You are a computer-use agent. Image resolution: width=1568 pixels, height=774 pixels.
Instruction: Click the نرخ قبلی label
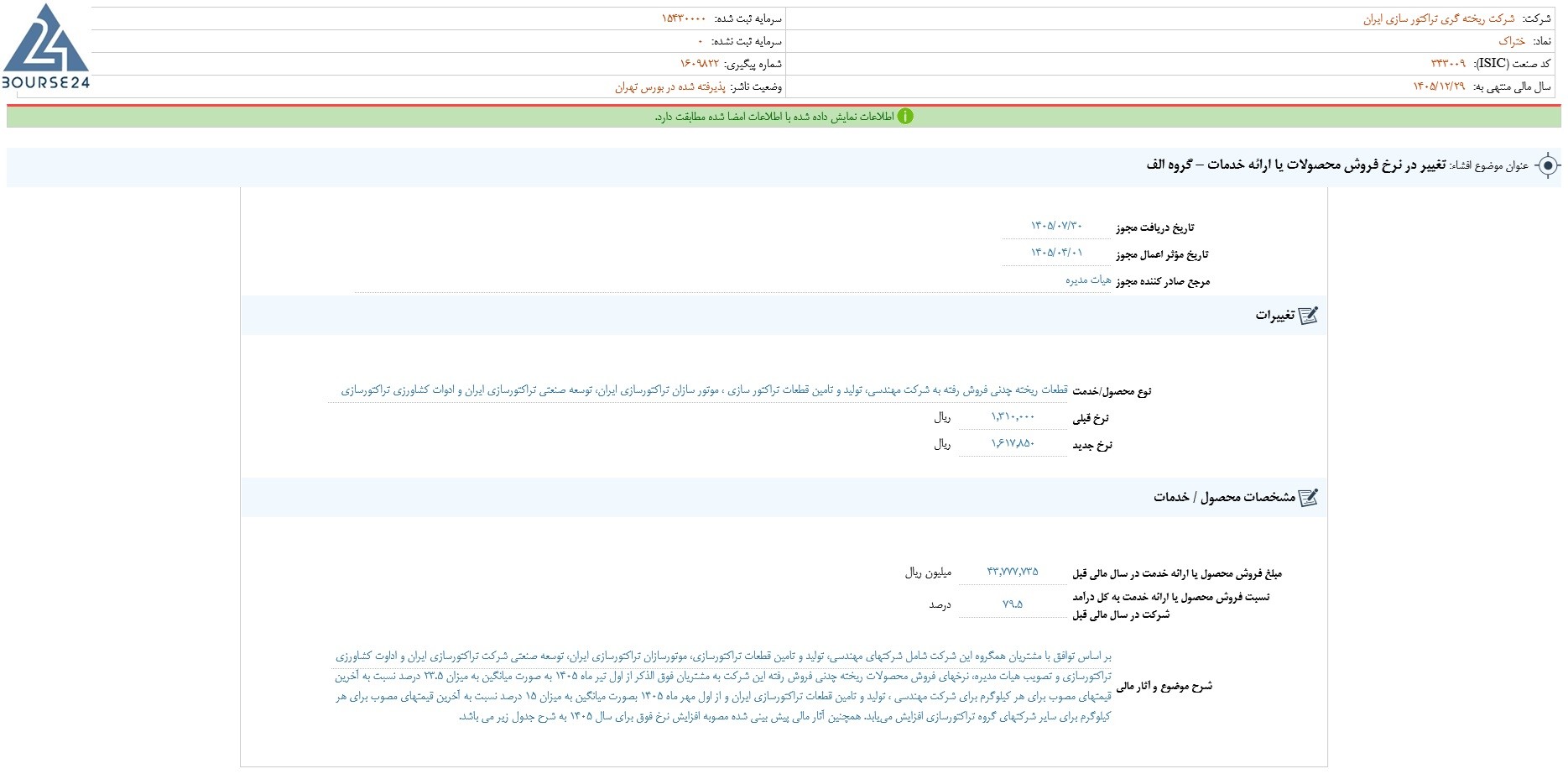[x=1091, y=418]
